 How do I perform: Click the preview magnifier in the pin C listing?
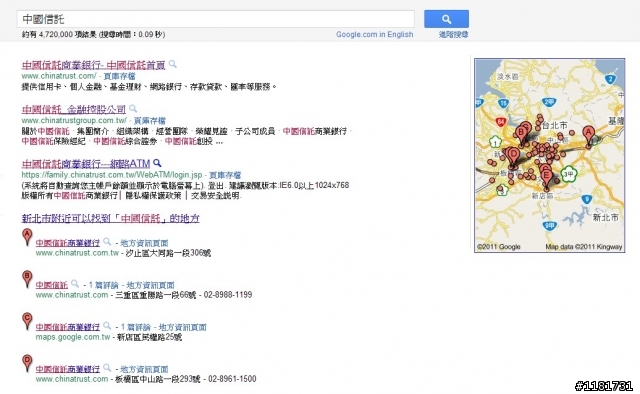[107, 326]
